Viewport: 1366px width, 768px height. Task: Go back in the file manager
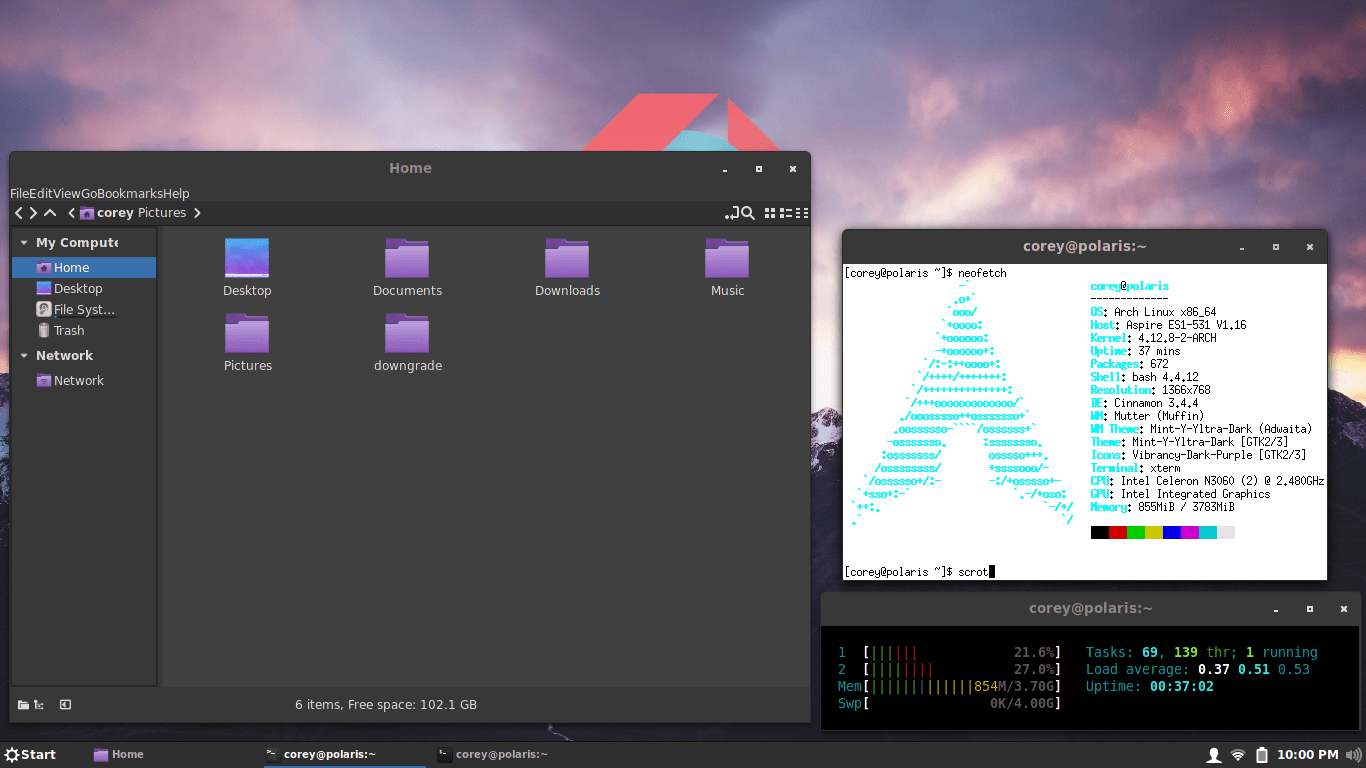pos(18,213)
